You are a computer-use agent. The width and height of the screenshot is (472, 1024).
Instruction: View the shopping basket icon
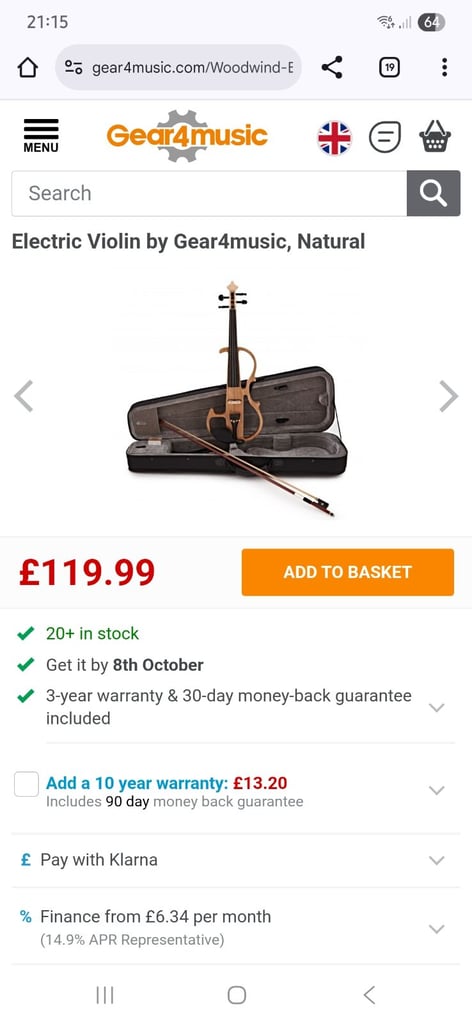(x=435, y=136)
